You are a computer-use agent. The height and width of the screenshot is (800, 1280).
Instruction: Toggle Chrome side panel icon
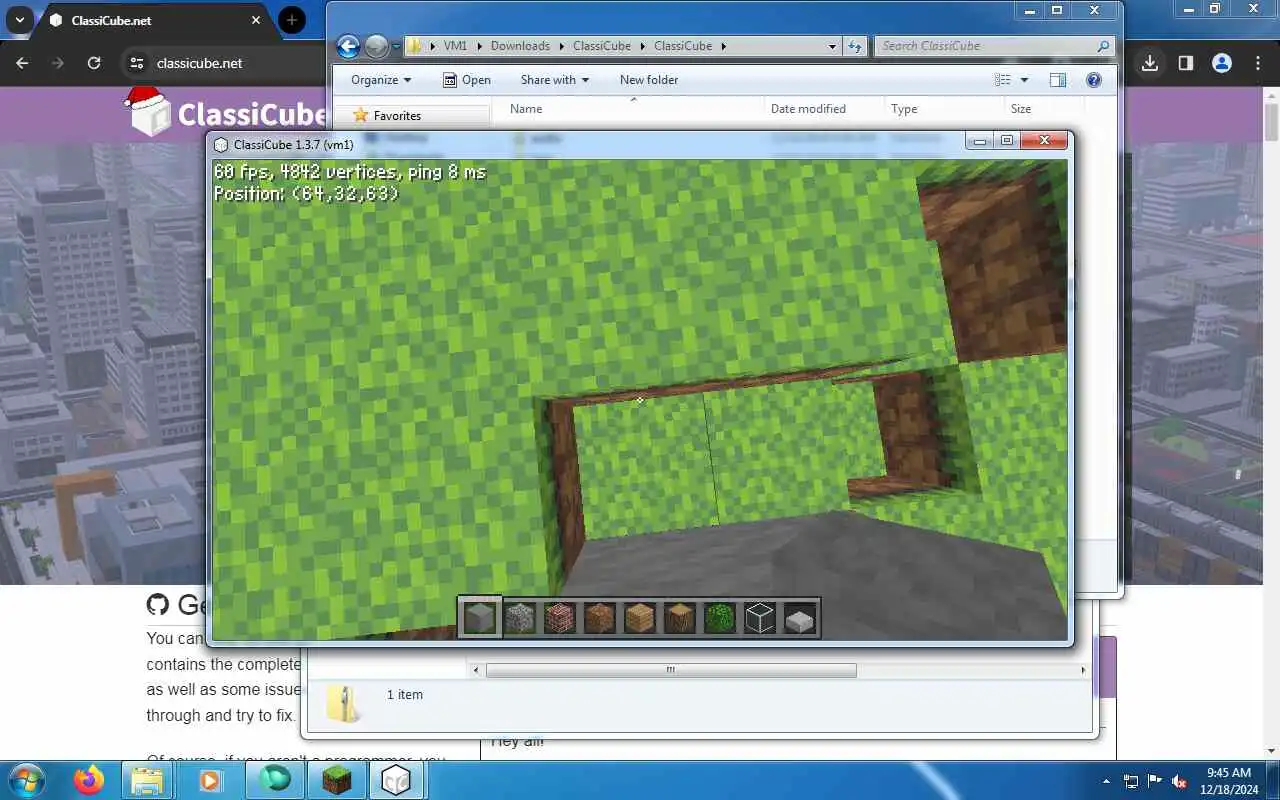[1185, 63]
